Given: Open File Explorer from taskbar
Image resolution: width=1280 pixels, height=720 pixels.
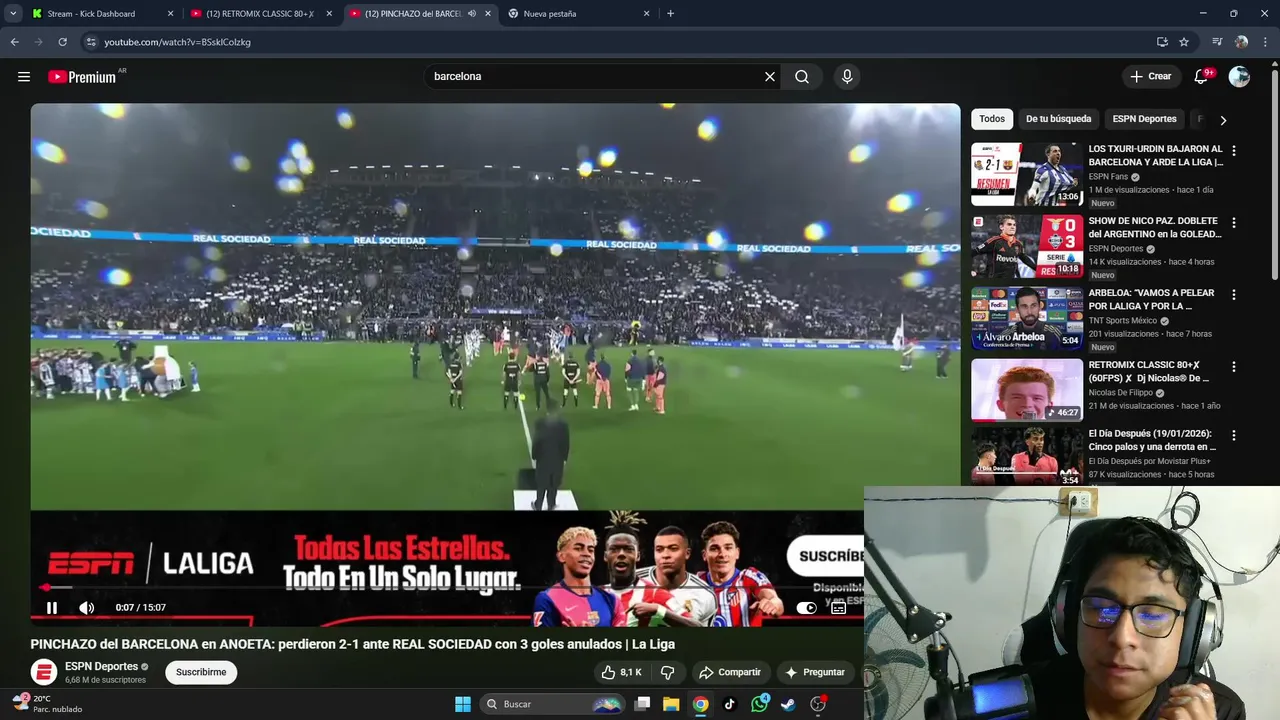Looking at the screenshot, I should [x=671, y=704].
